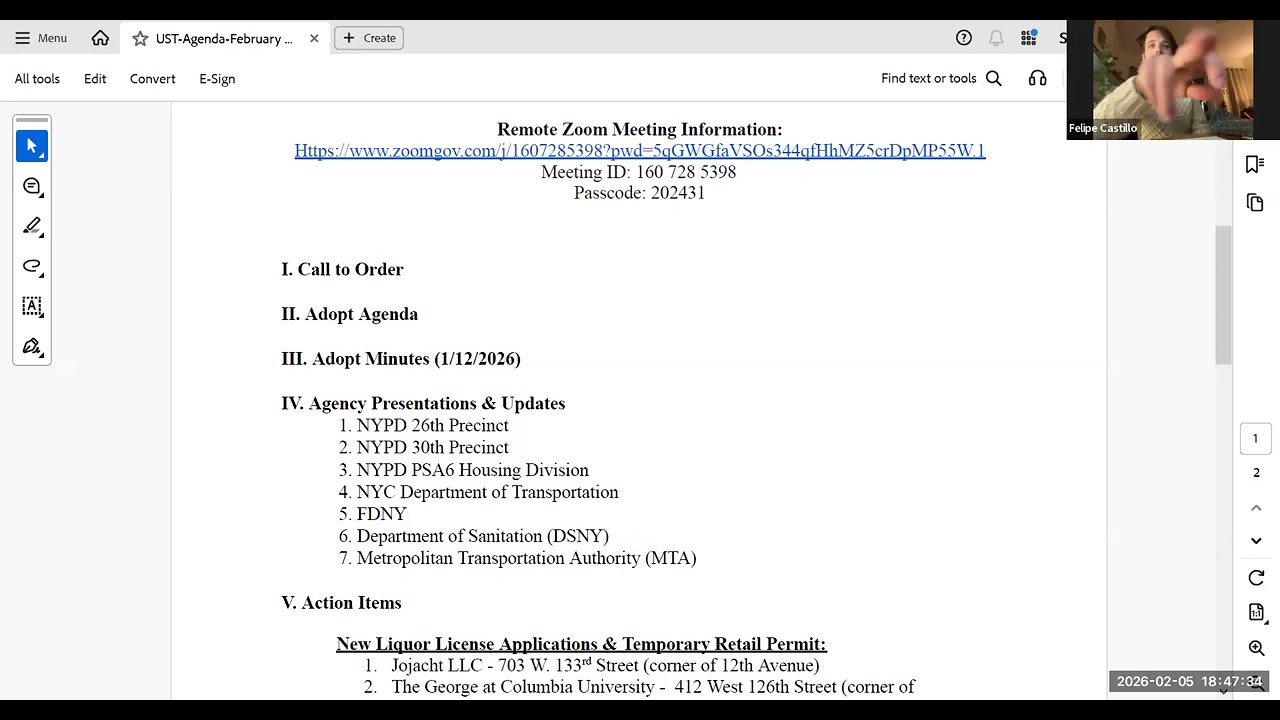This screenshot has height=720, width=1280.
Task: Click 'New Liquor License Applications' underlined heading
Action: click(x=581, y=644)
